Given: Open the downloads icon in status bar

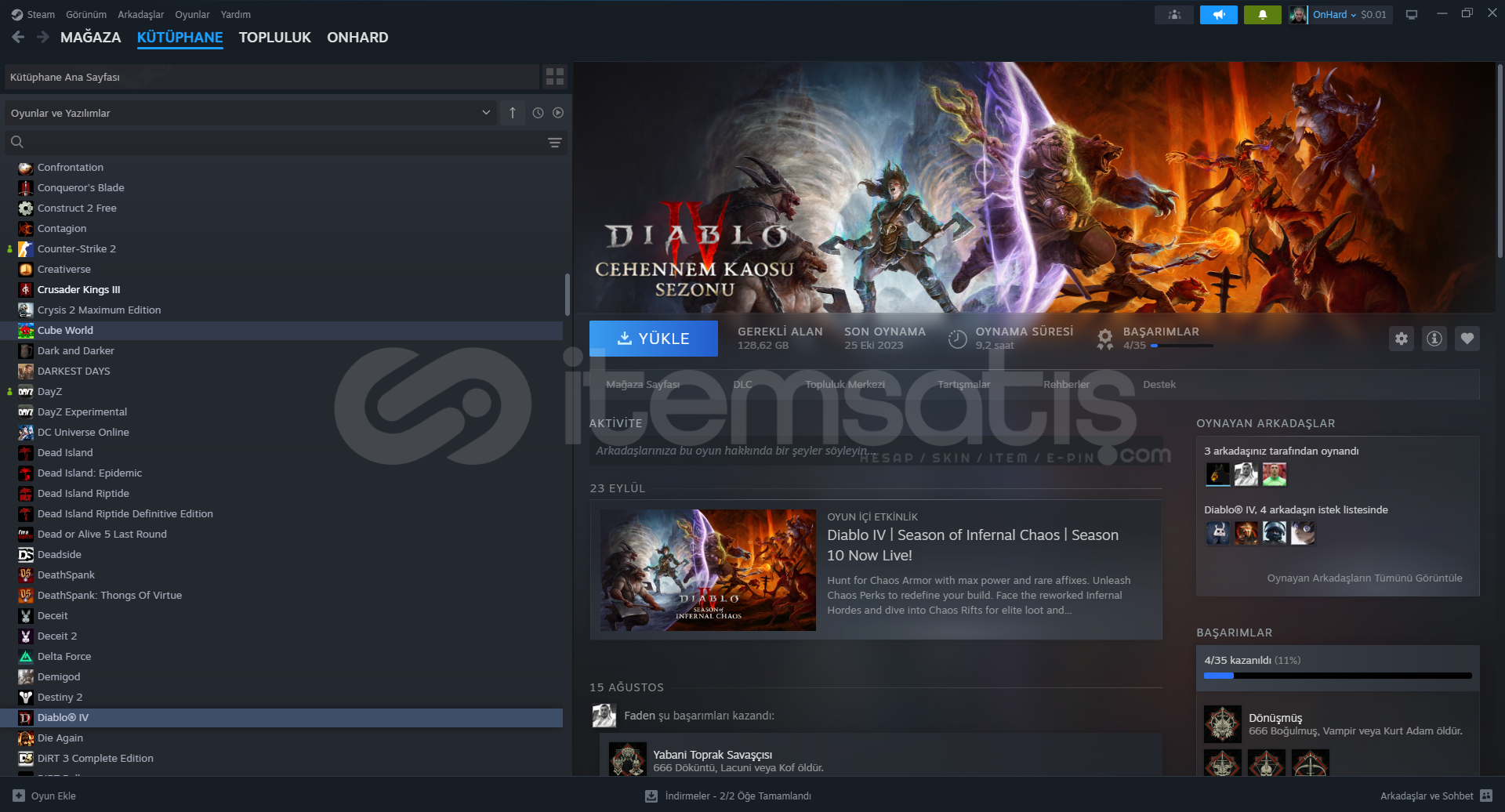Looking at the screenshot, I should click(x=651, y=796).
